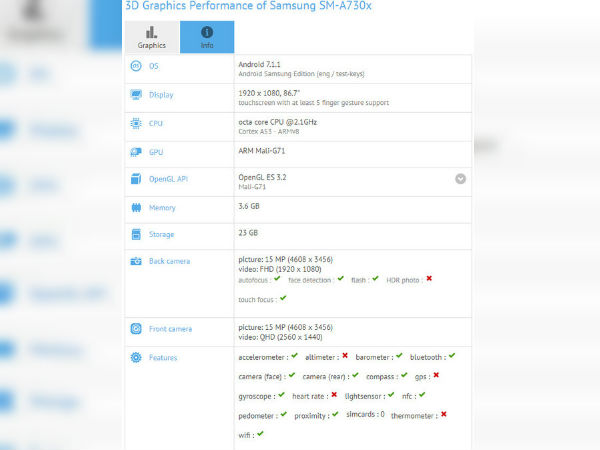Click the GPU icon
600x450 pixels.
[x=135, y=152]
